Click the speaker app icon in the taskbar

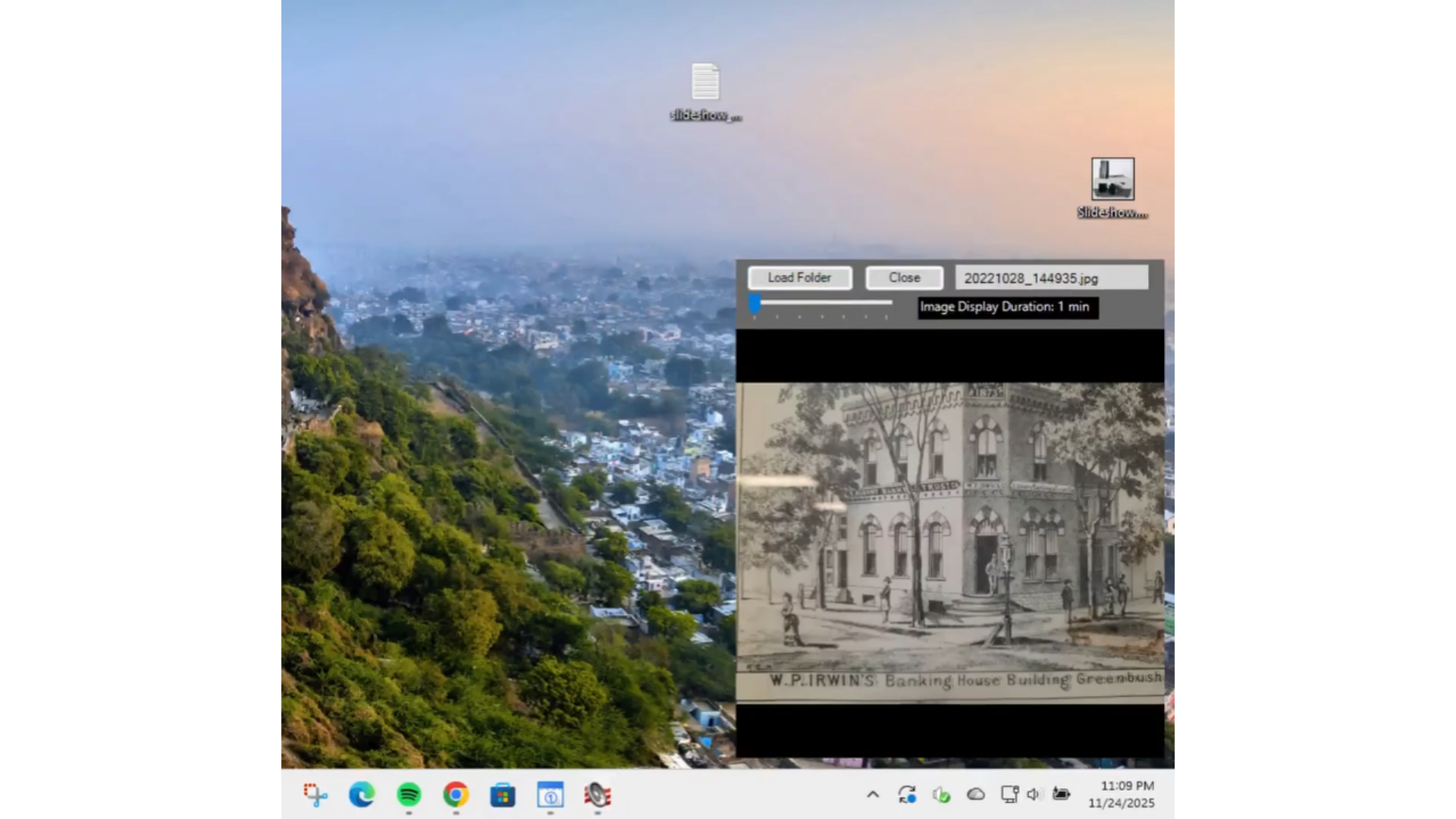pyautogui.click(x=598, y=795)
